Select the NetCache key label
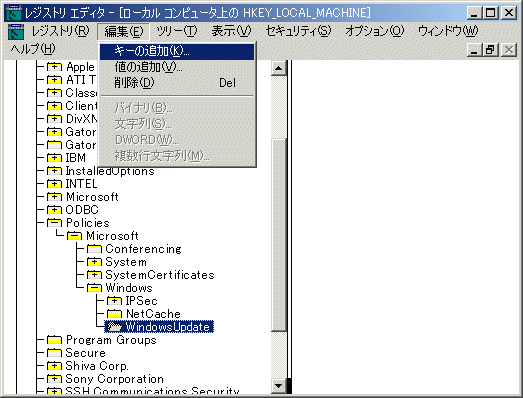Screen dimensions: 523x398 click(153, 314)
